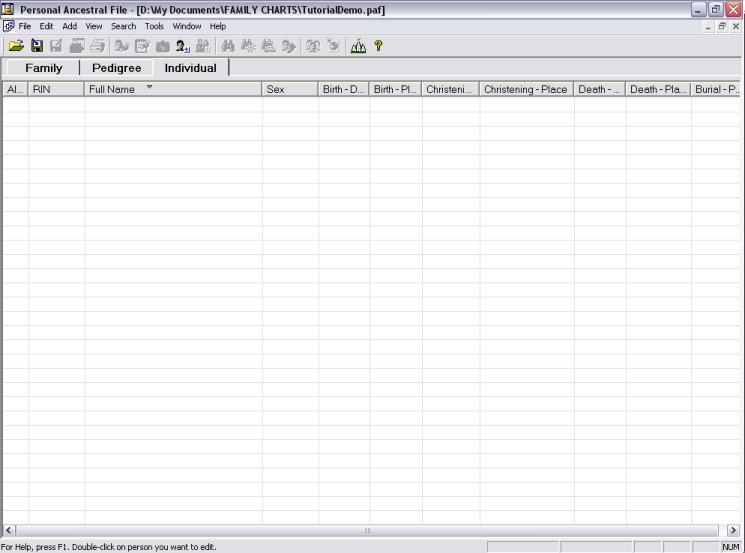This screenshot has height=553, width=745.
Task: Open the Help menu
Action: pos(218,26)
